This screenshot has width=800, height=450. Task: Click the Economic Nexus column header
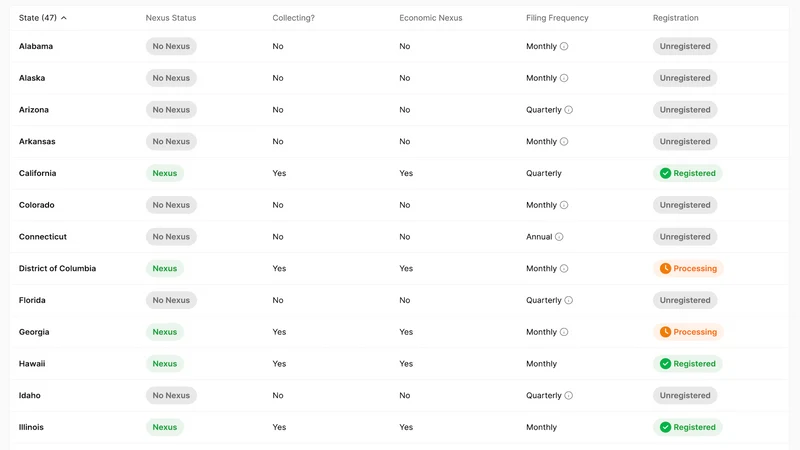tap(431, 18)
